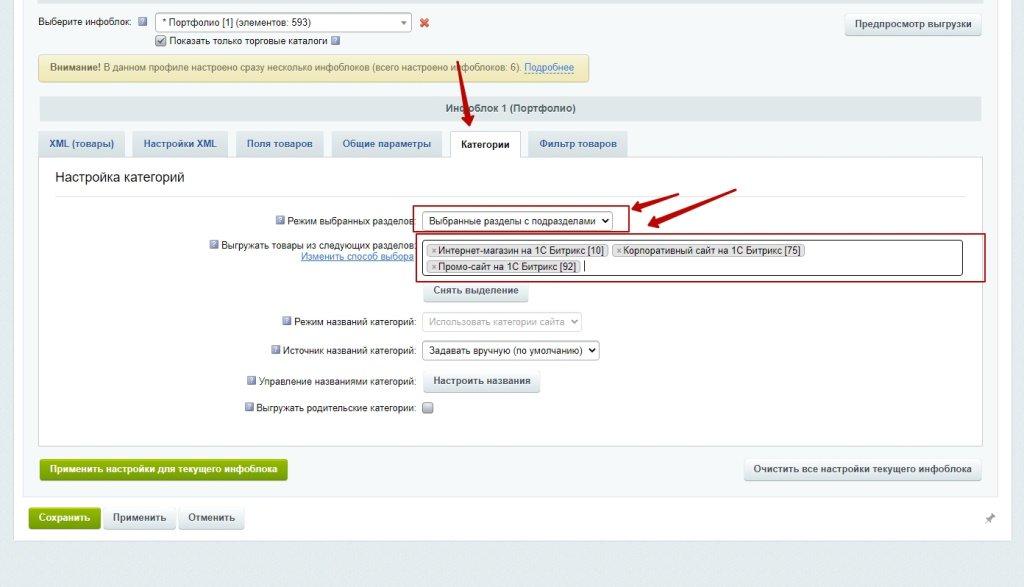Enable 'Выгружать родительские категории' checkbox
Screen dimensions: 1024x587
pos(428,408)
